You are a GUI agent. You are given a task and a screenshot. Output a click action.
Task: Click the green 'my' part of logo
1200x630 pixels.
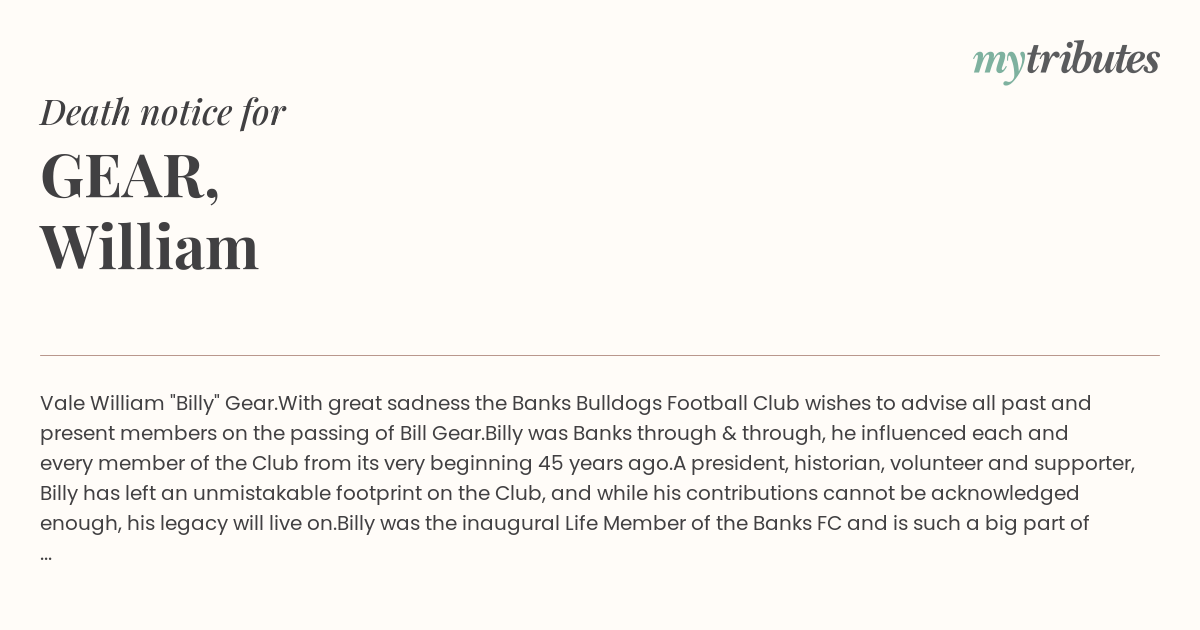998,63
